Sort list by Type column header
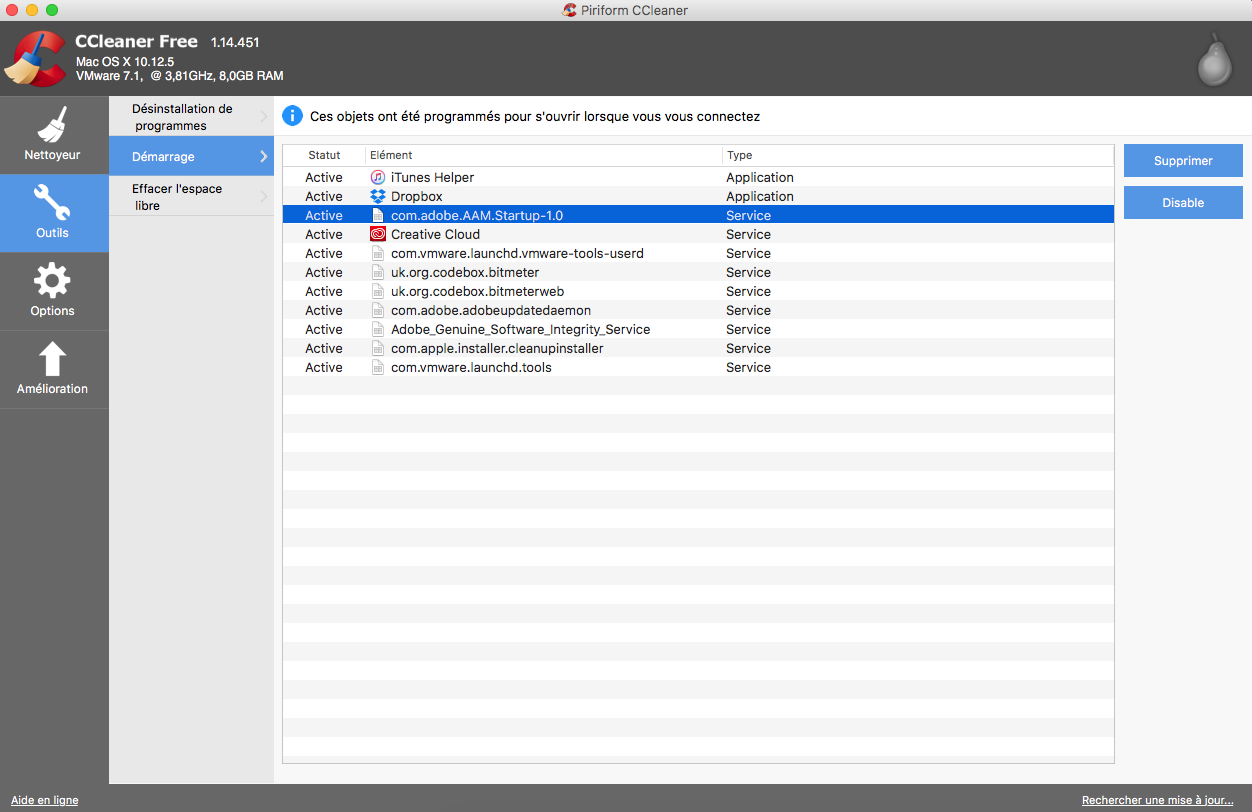Screen dimensions: 1252x812 (x=740, y=155)
